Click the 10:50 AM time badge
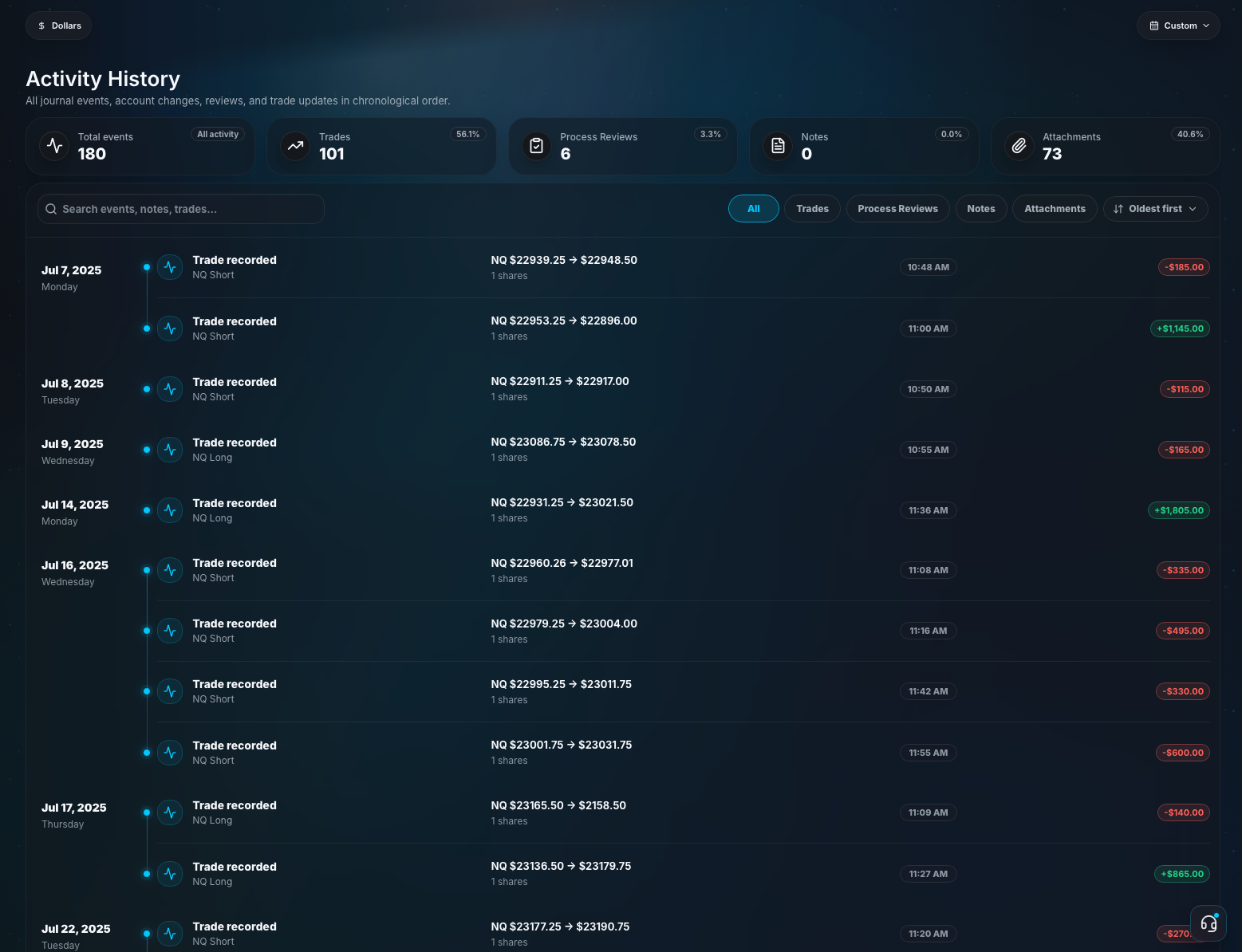Viewport: 1242px width, 952px height. pyautogui.click(x=929, y=389)
